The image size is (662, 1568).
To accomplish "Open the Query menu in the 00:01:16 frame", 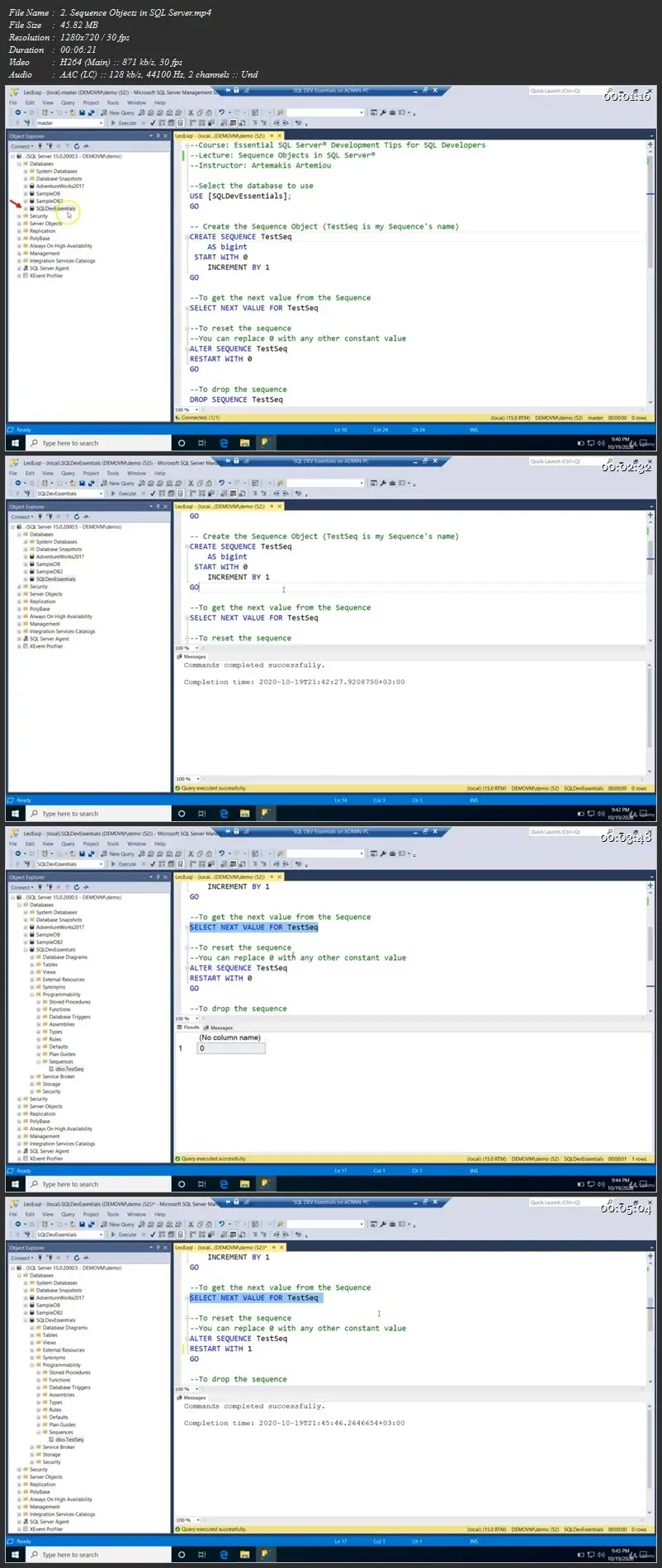I will pos(68,103).
